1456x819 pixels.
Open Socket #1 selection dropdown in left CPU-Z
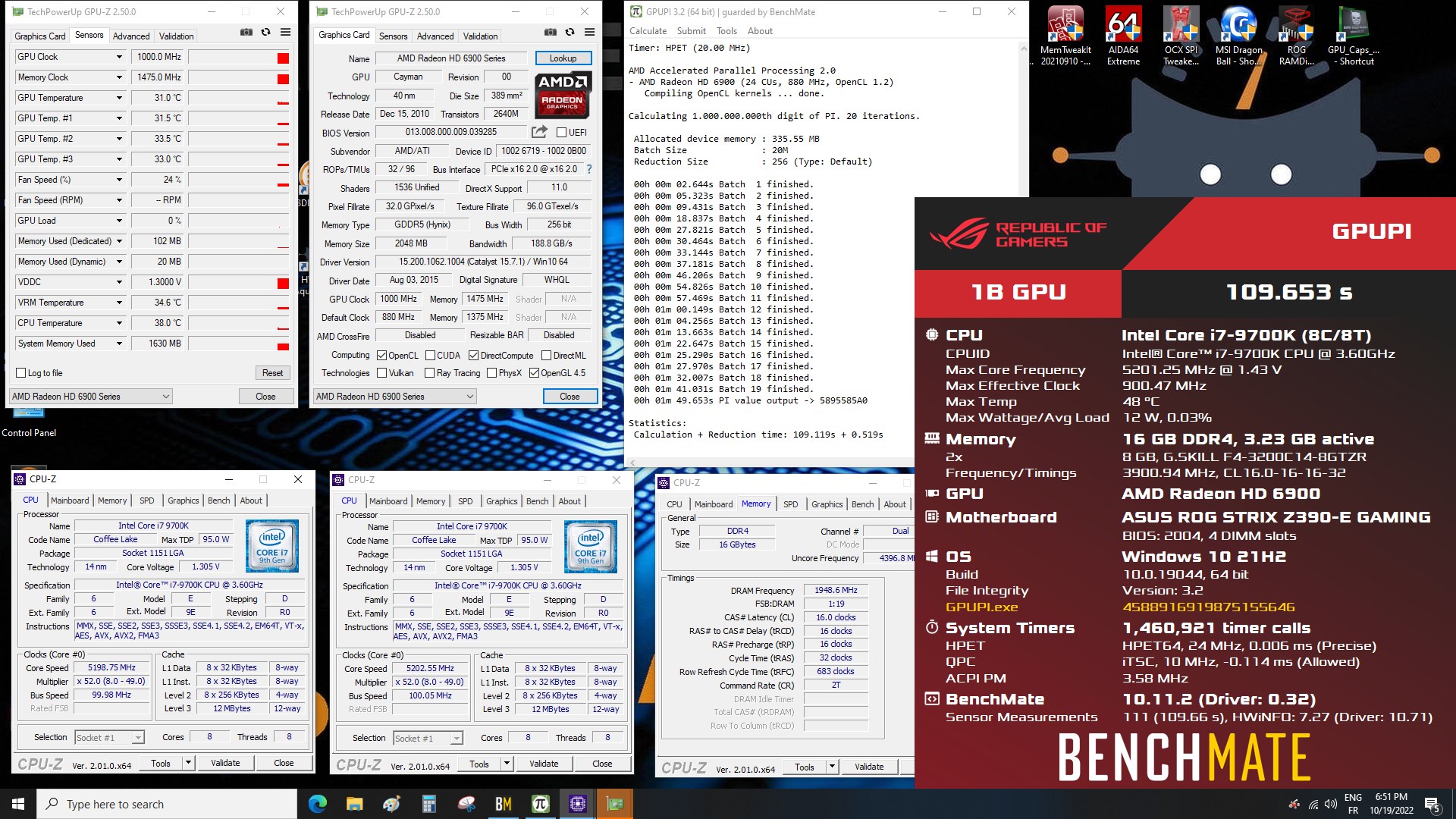(x=109, y=737)
